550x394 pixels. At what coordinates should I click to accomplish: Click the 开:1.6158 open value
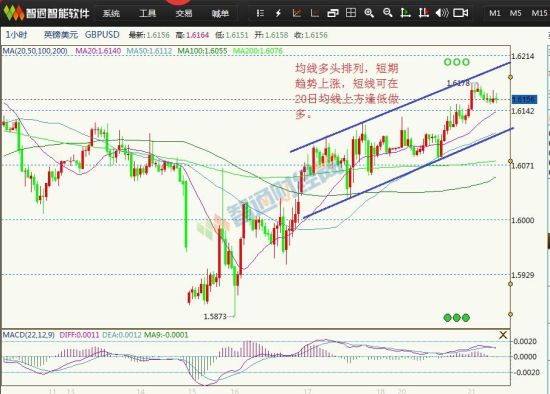(x=271, y=35)
